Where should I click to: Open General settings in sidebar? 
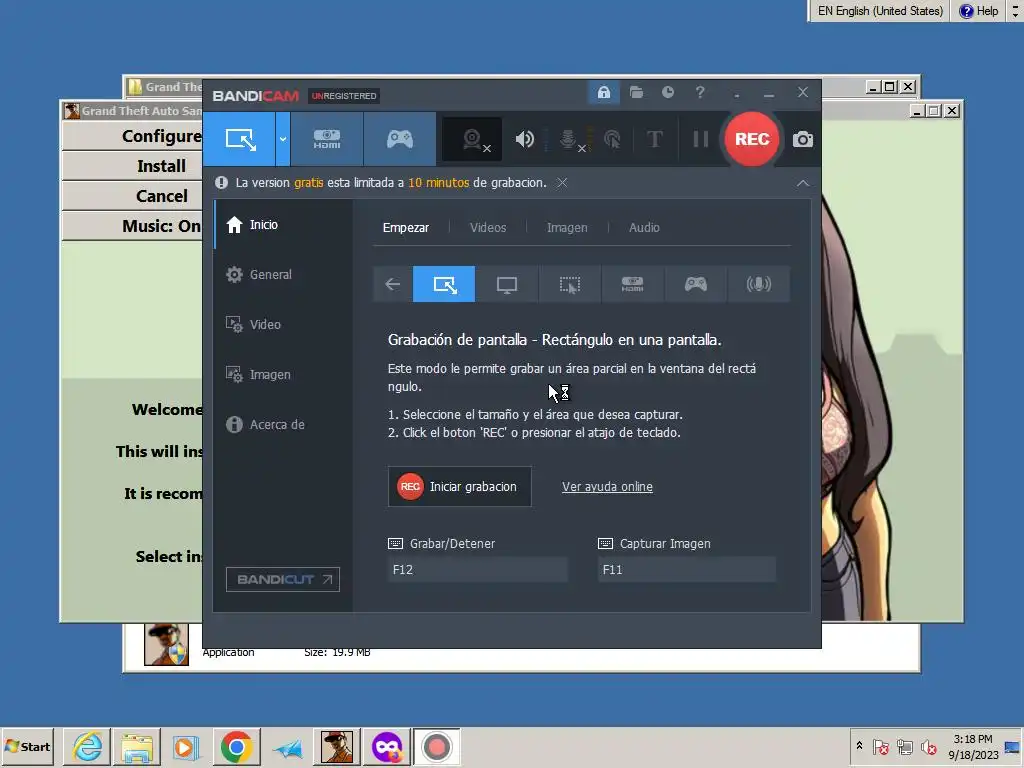(x=283, y=274)
